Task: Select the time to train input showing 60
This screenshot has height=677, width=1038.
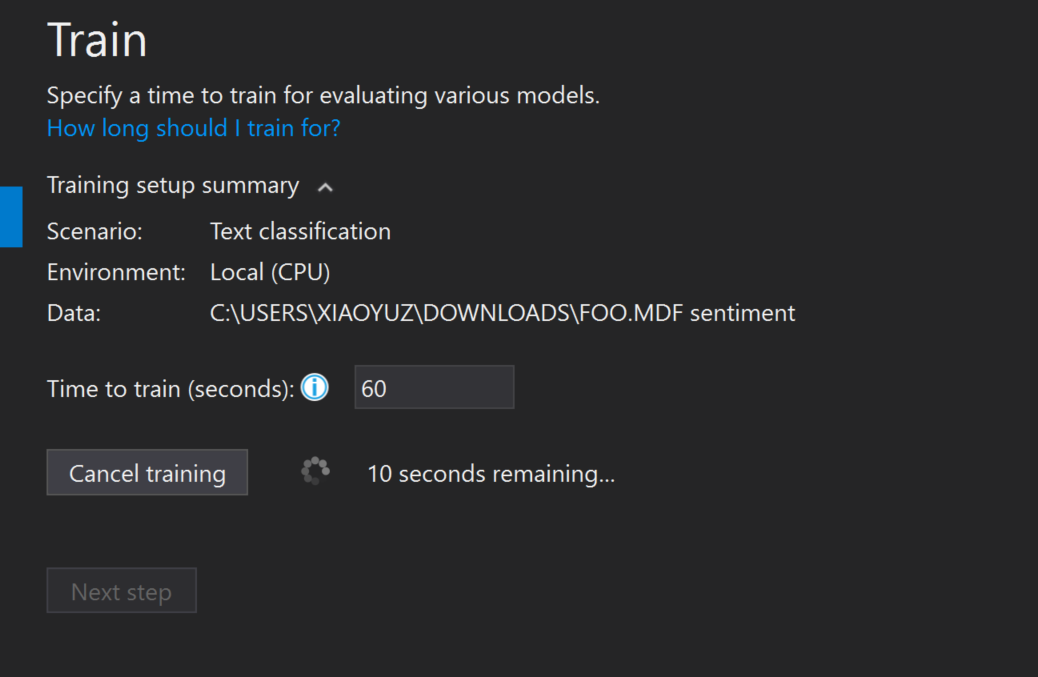Action: 433,387
